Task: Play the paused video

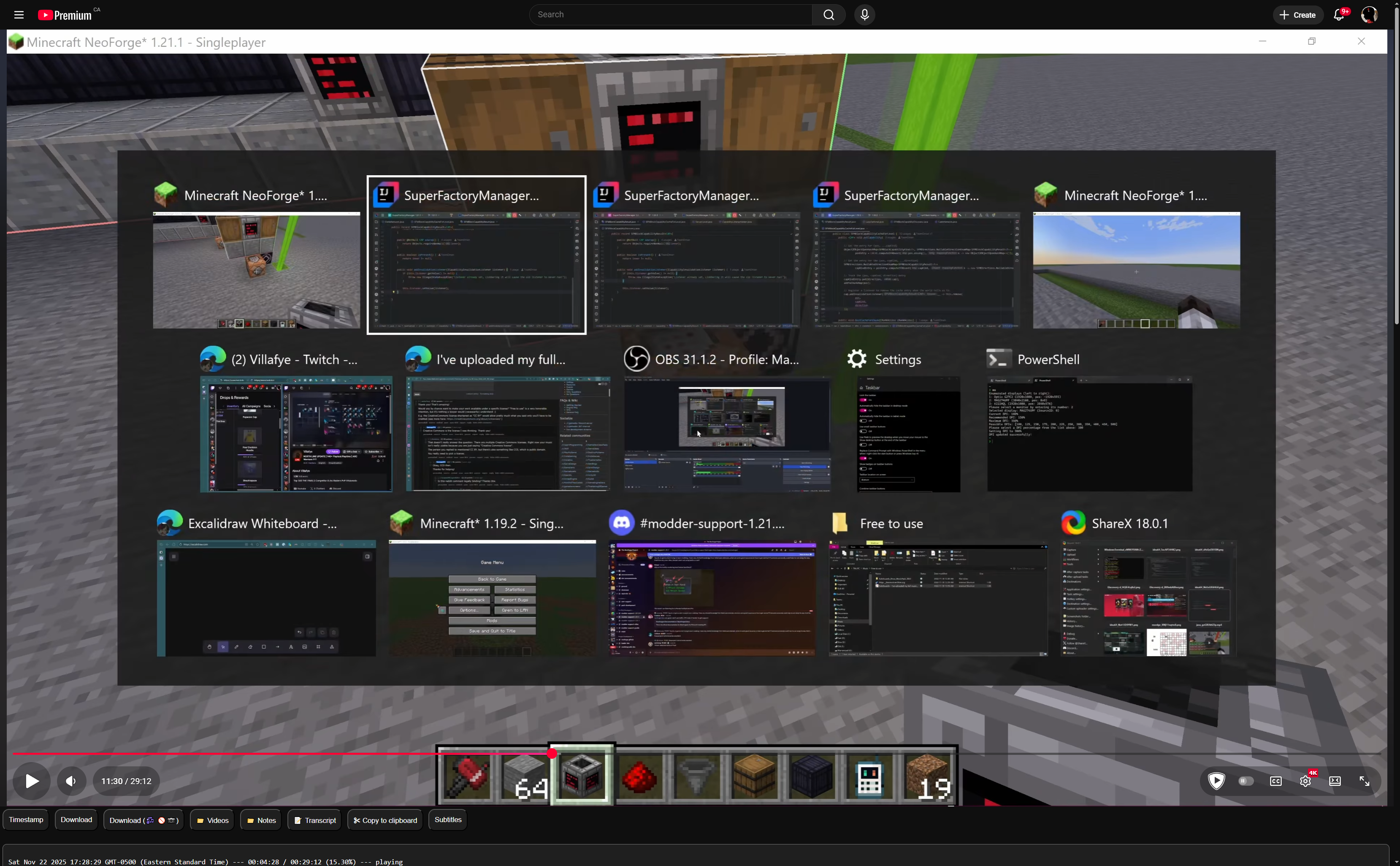Action: pos(32,781)
